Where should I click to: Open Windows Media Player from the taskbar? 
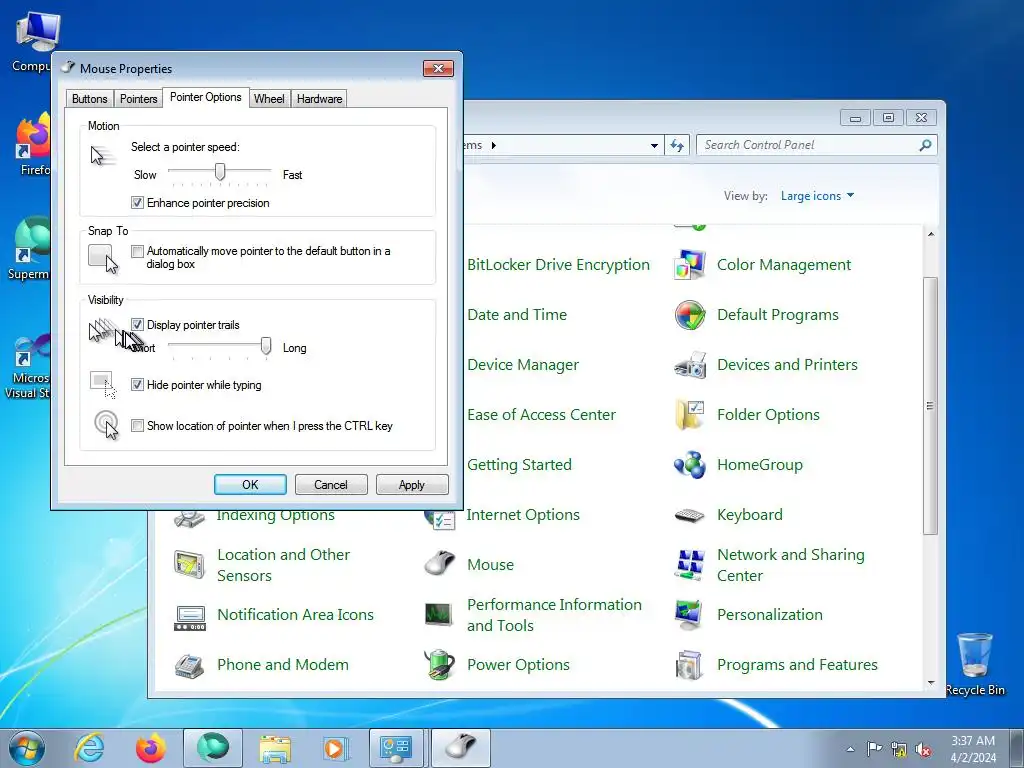coord(336,748)
